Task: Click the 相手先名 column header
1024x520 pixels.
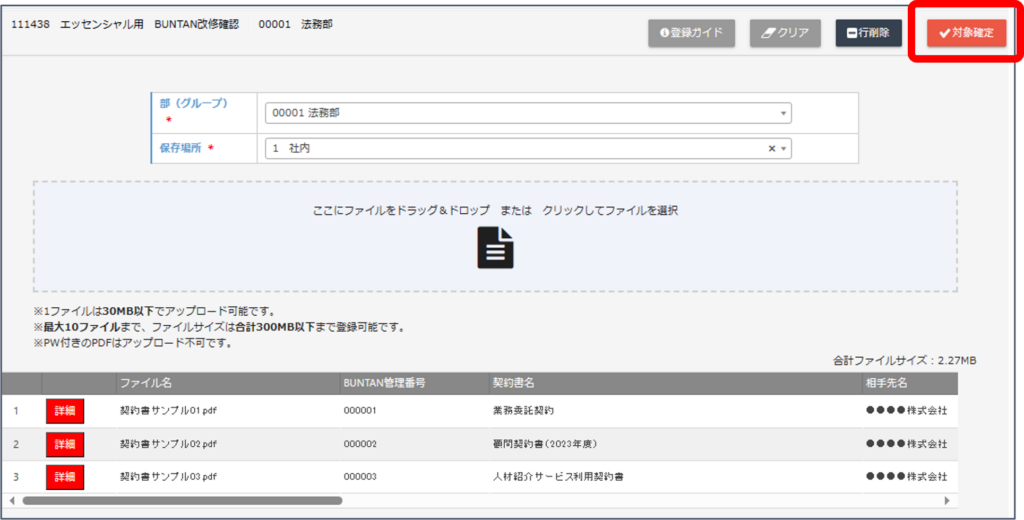Action: pyautogui.click(x=886, y=383)
